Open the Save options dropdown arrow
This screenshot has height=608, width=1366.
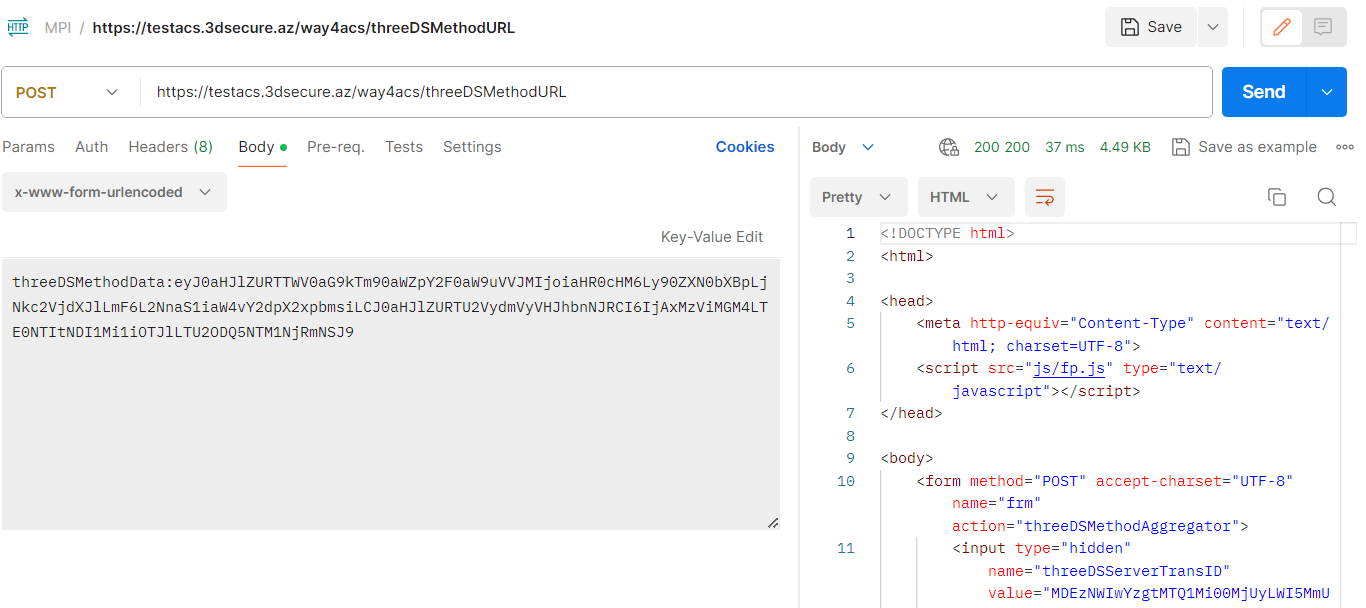[1212, 27]
